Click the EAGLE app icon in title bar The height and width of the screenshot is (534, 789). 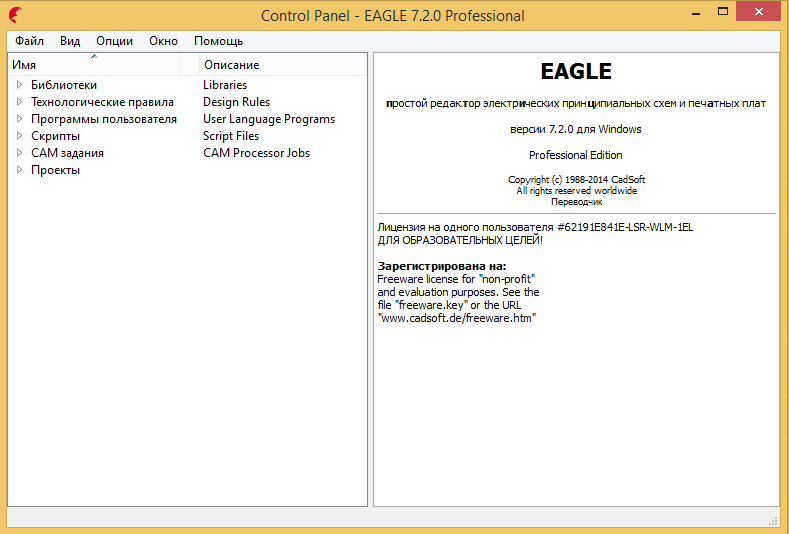click(15, 15)
